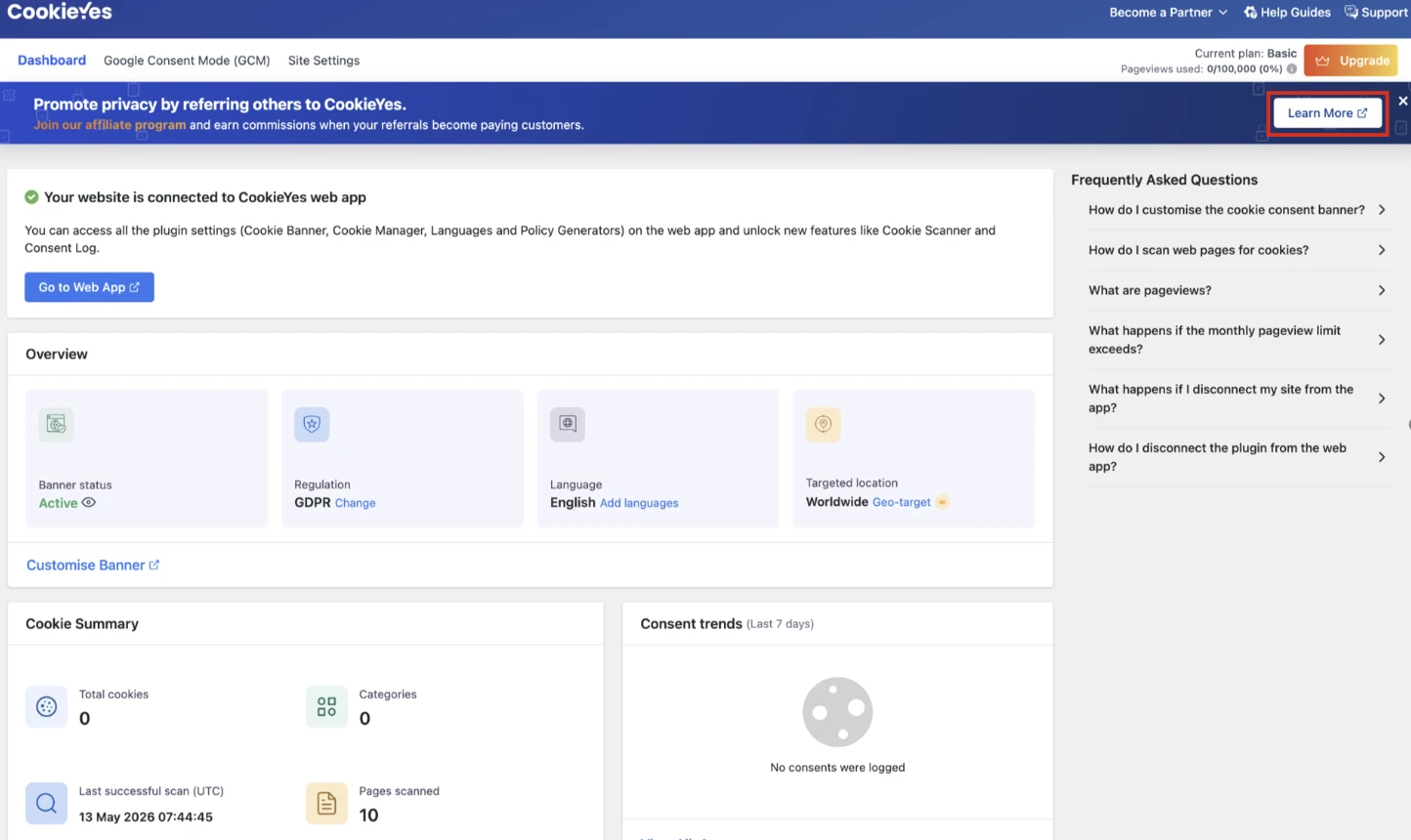Expand the What are pageviews FAQ

pyautogui.click(x=1237, y=290)
